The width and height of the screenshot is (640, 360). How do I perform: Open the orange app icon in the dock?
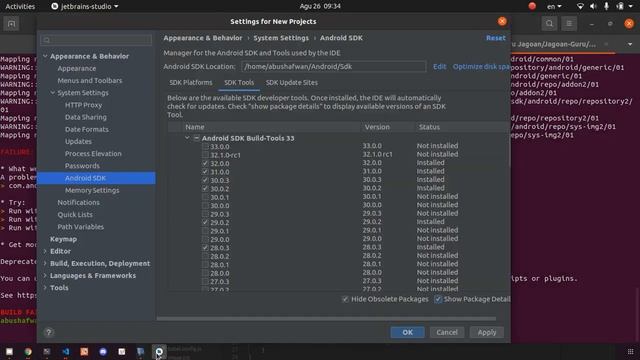pyautogui.click(x=84, y=351)
